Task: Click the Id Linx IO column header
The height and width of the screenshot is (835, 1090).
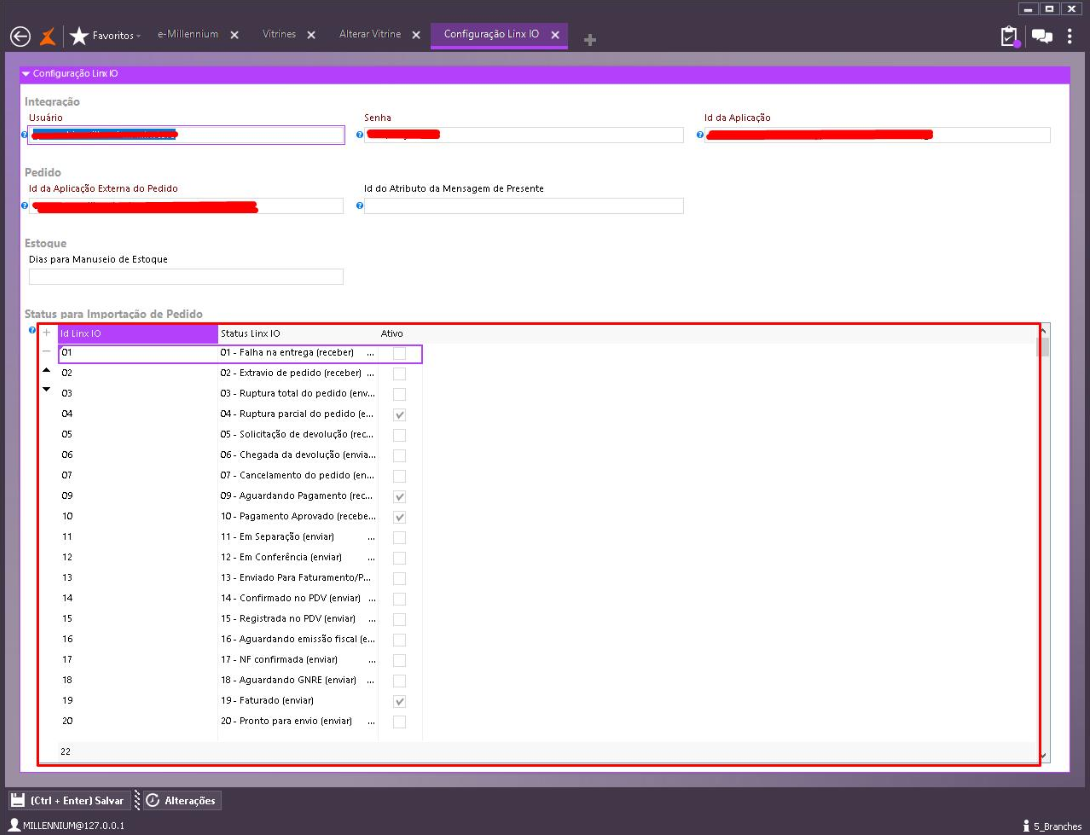Action: (138, 334)
